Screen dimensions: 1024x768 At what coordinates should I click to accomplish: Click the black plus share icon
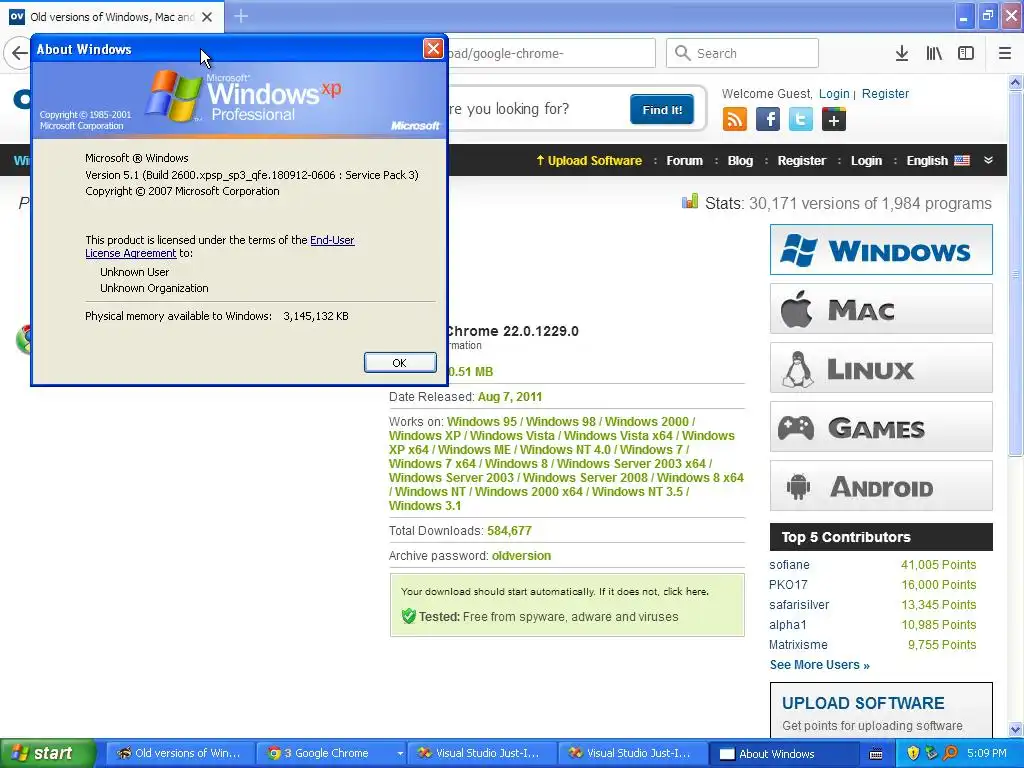[x=833, y=120]
